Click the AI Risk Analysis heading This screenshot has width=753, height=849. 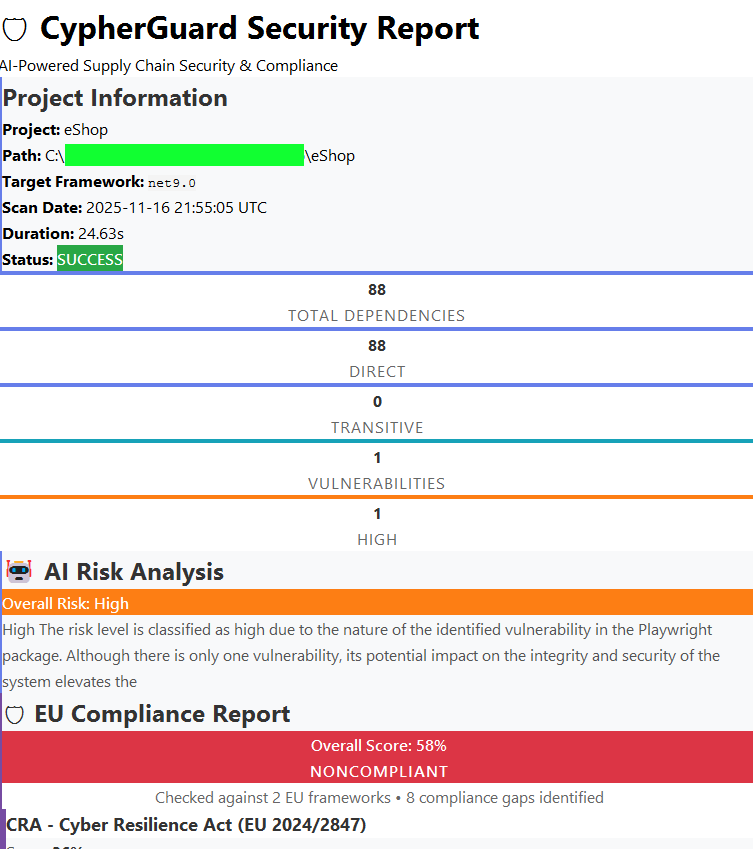pos(134,572)
